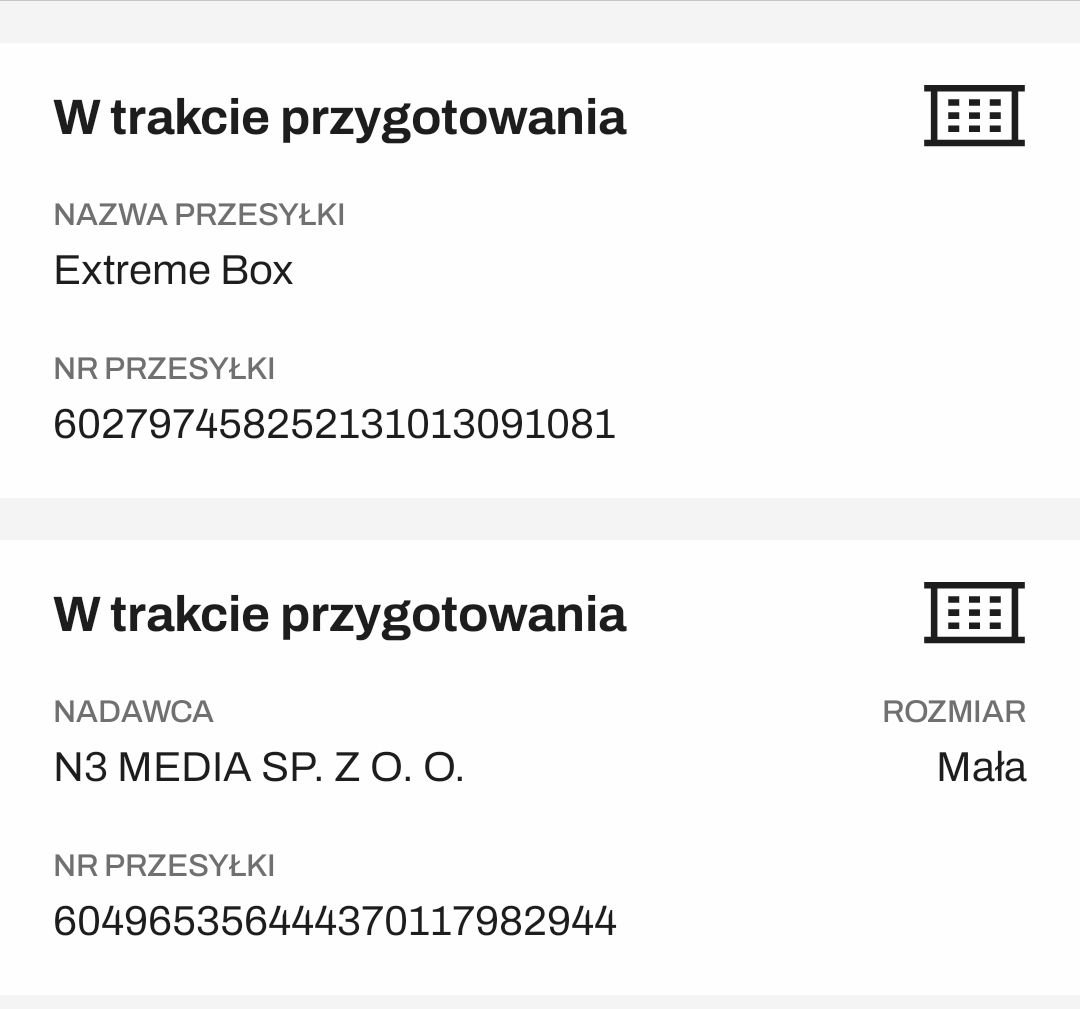
Task: Click the gray strip below the last card
Action: 540,1002
